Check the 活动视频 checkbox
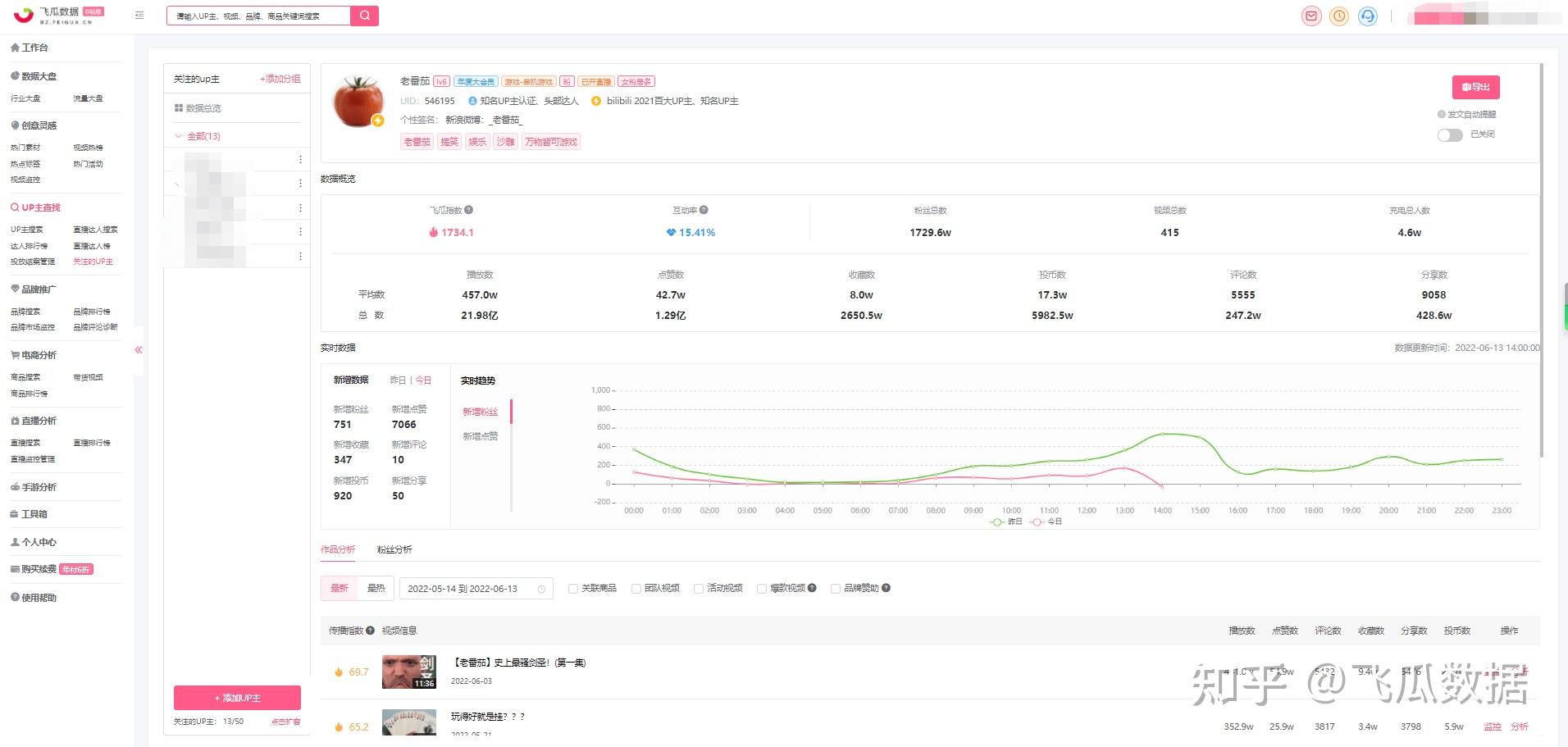1568x747 pixels. tap(699, 589)
